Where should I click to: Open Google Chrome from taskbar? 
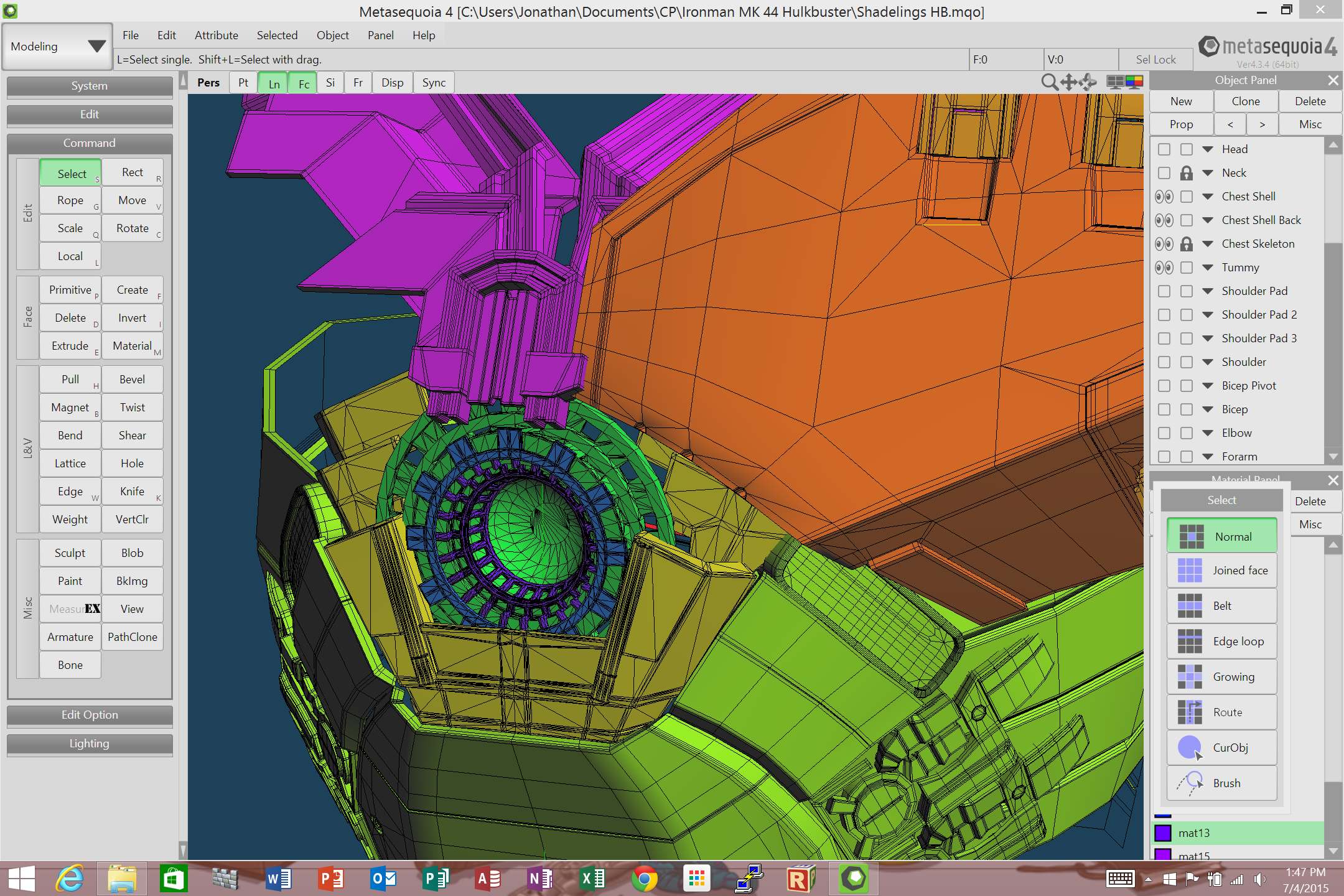[x=644, y=879]
